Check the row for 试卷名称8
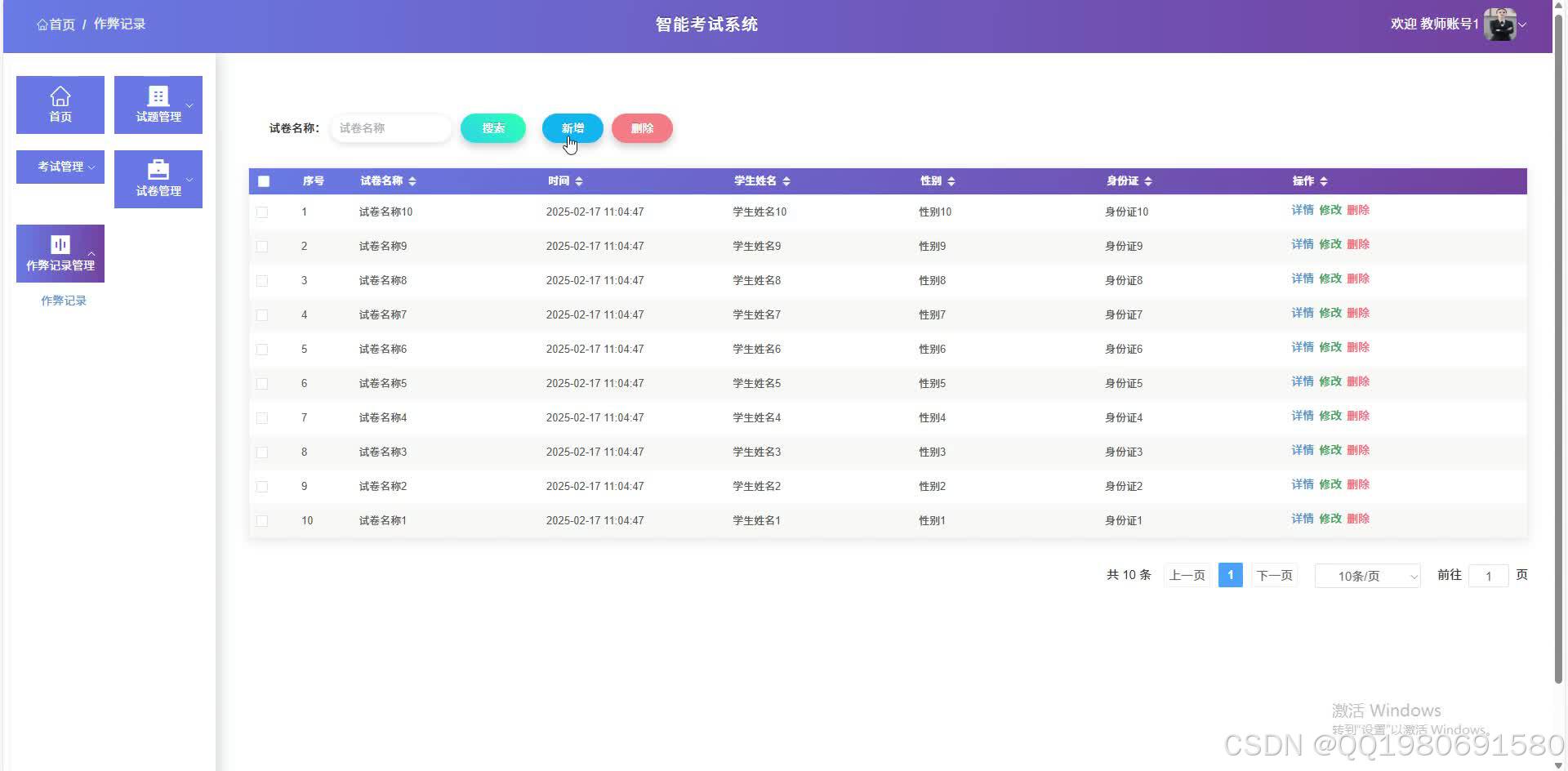Viewport: 1568px width, 771px height. click(x=262, y=281)
